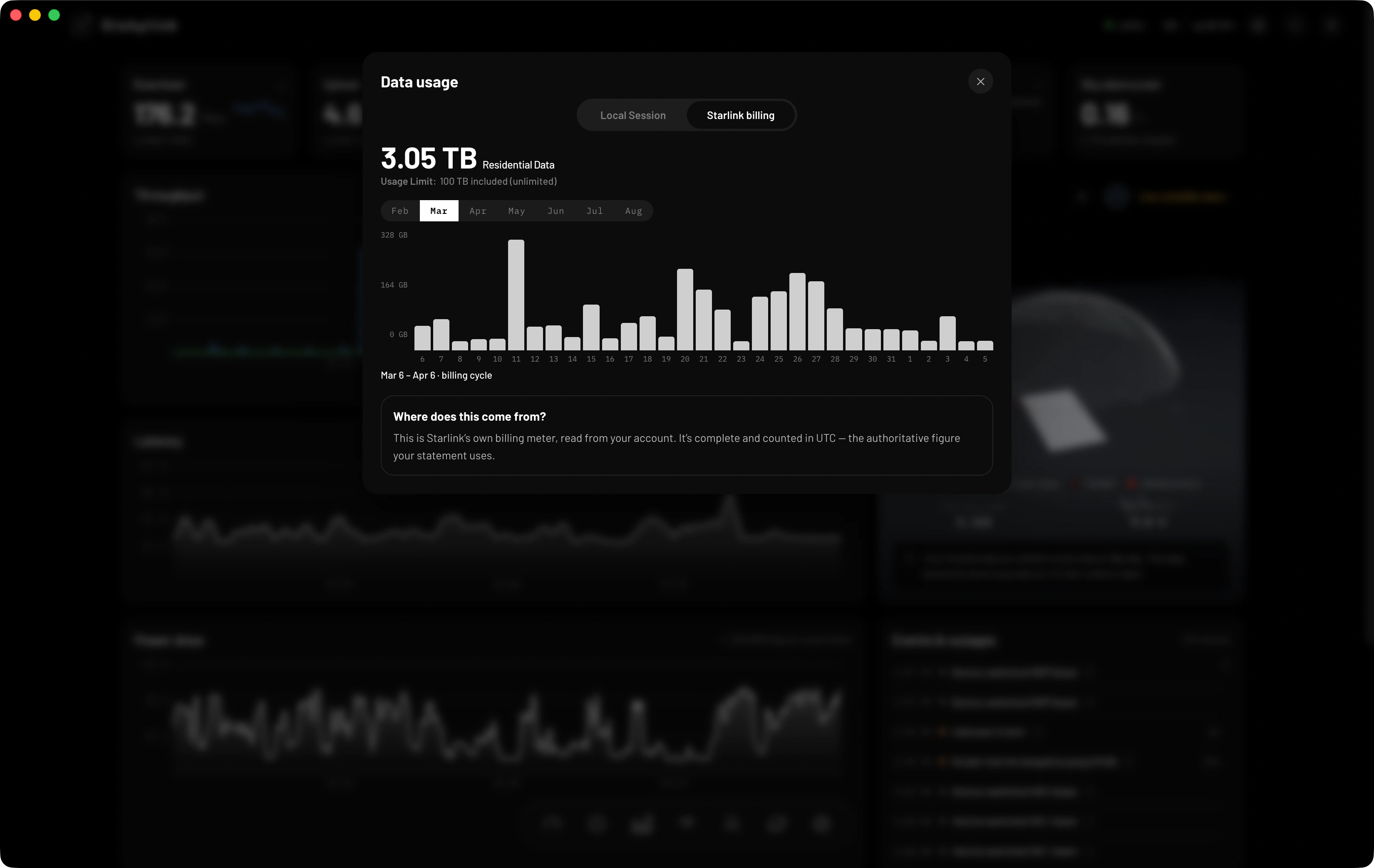Select the Jul billing month
The width and height of the screenshot is (1374, 868).
click(595, 211)
